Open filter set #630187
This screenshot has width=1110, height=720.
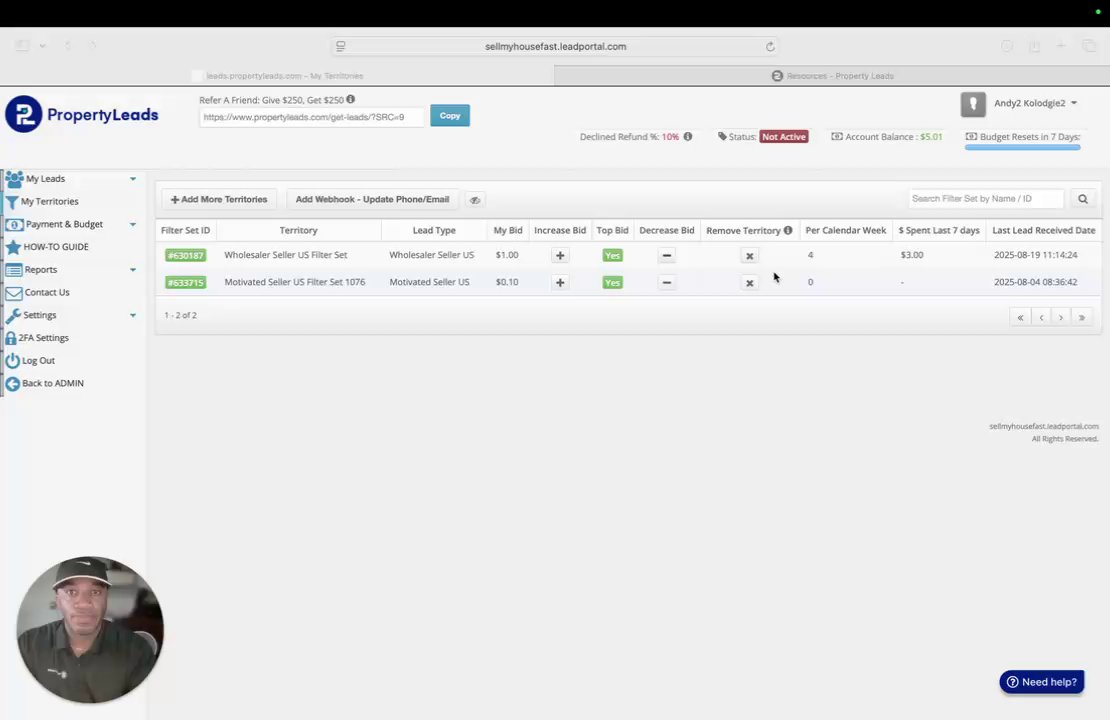click(x=185, y=256)
